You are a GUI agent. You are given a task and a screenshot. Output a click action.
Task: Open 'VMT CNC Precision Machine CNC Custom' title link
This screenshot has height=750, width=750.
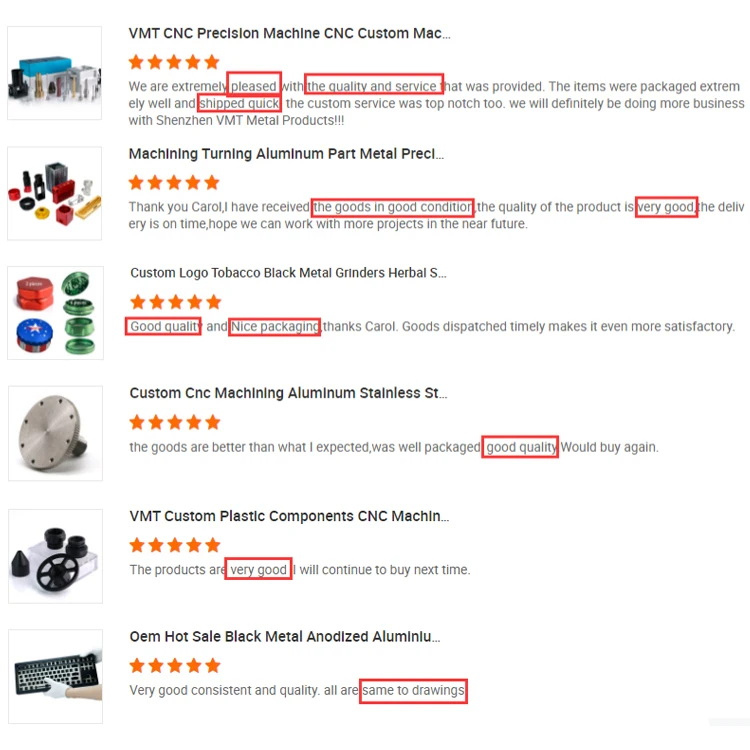[x=289, y=33]
